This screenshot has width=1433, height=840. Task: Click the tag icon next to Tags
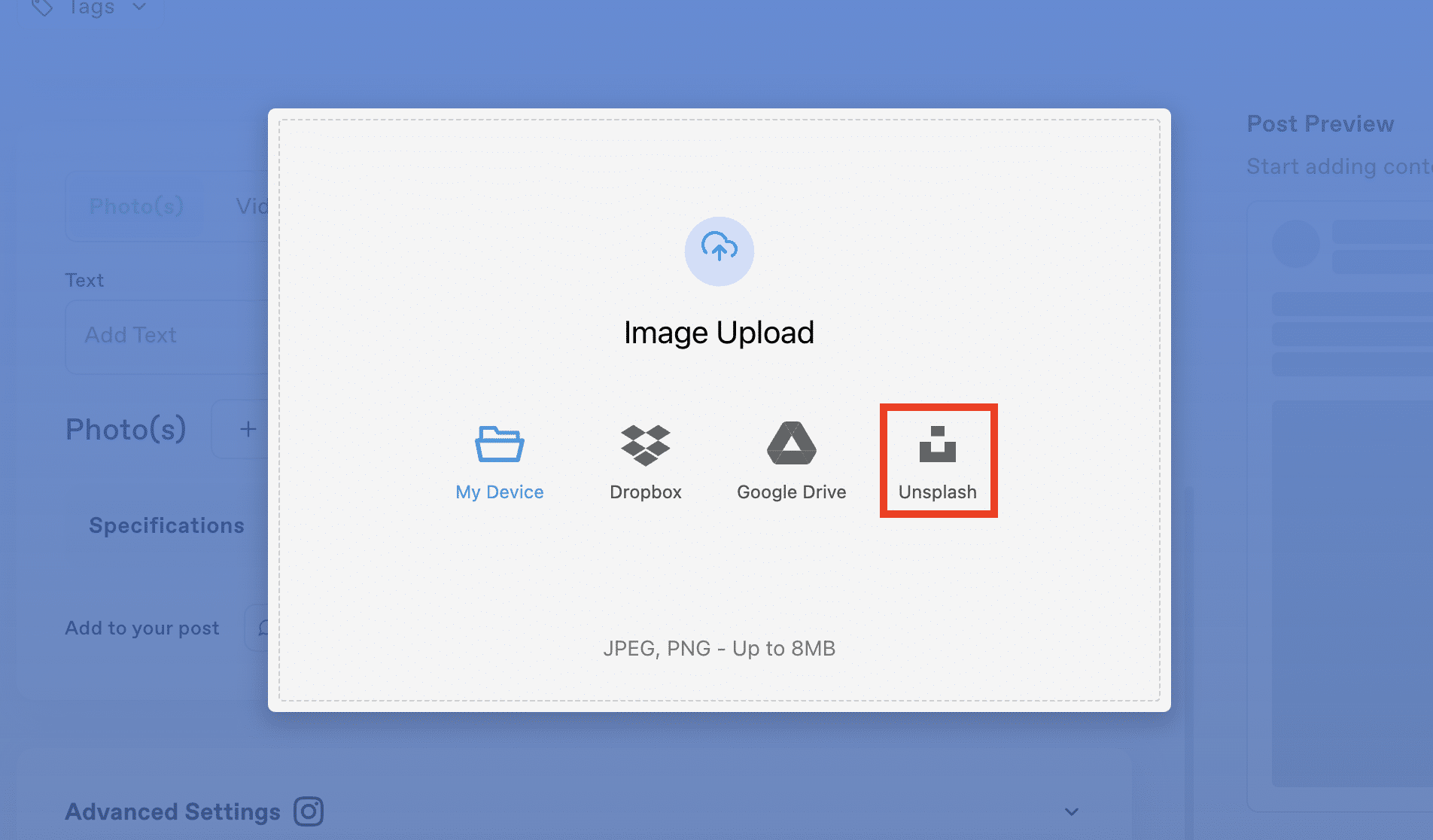tap(41, 8)
